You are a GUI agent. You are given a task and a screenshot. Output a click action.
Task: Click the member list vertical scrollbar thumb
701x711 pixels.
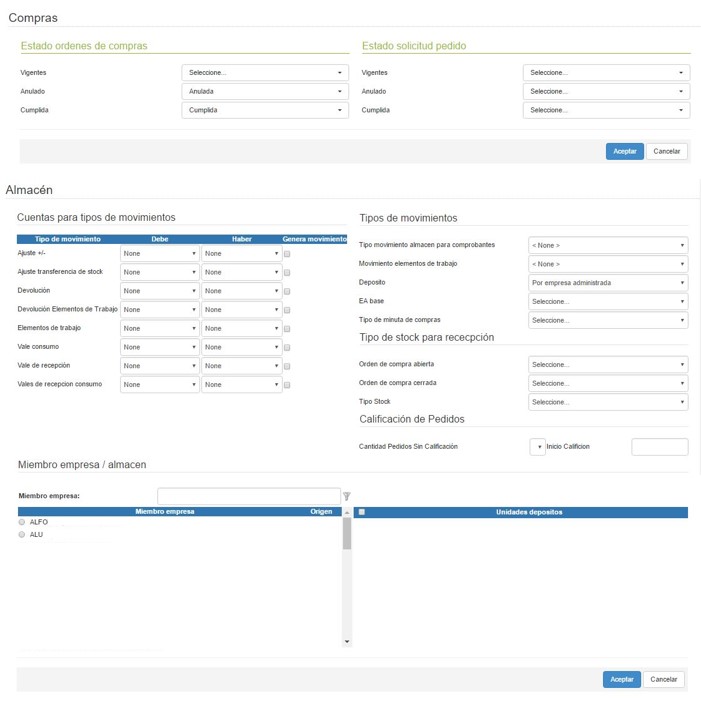(x=347, y=535)
